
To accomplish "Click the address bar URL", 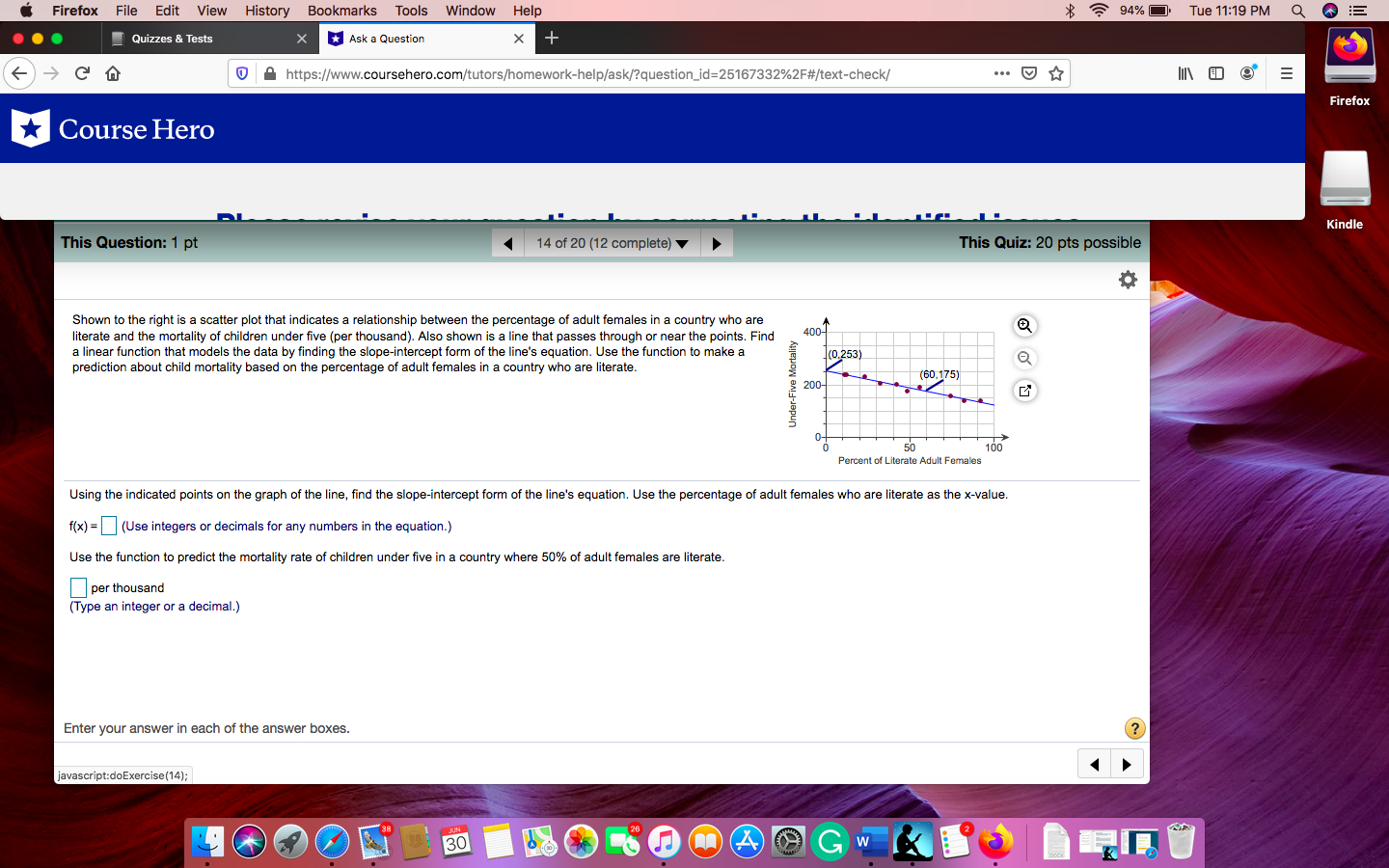I will (x=588, y=74).
